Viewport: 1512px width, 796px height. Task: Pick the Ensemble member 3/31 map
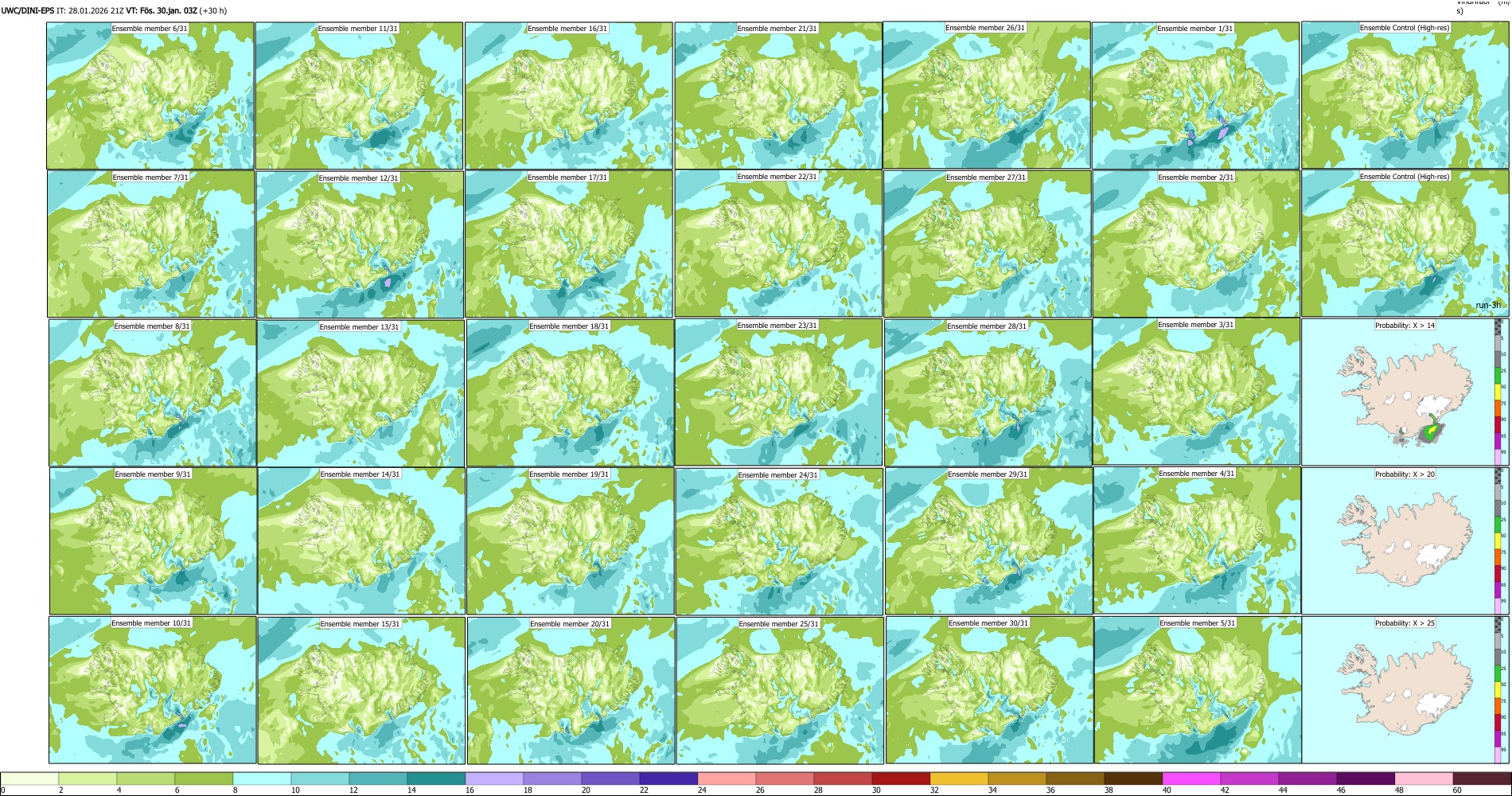pos(1197,392)
